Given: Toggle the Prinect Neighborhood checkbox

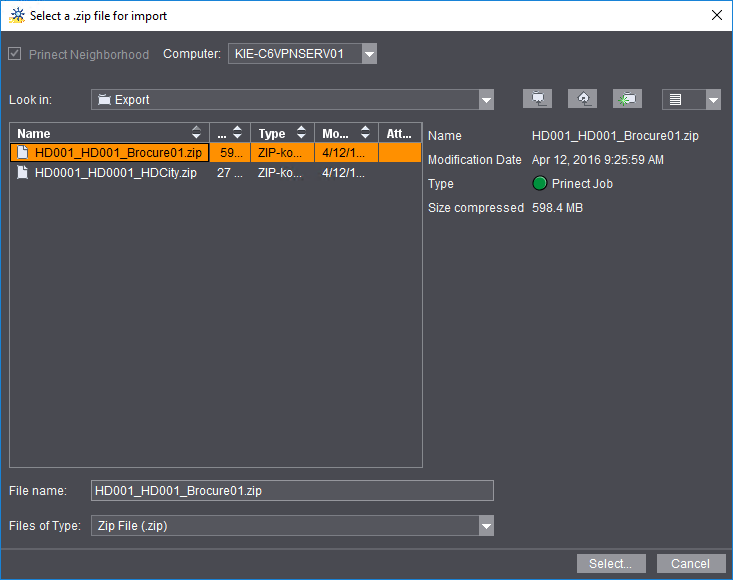Looking at the screenshot, I should coord(15,54).
